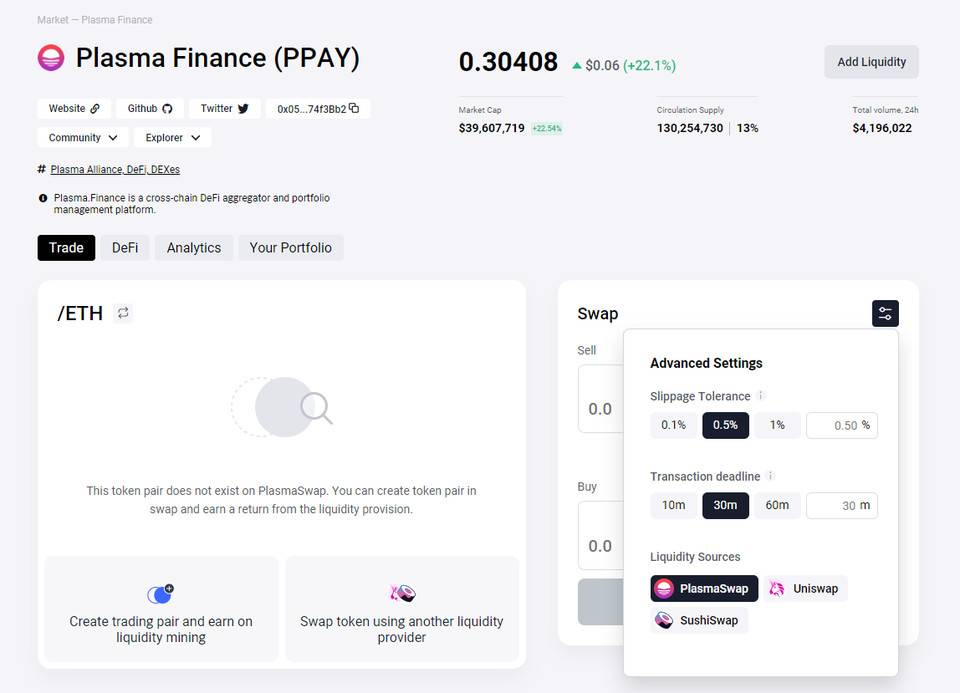The height and width of the screenshot is (693, 960).
Task: Switch to the Analytics tab
Action: pos(194,247)
